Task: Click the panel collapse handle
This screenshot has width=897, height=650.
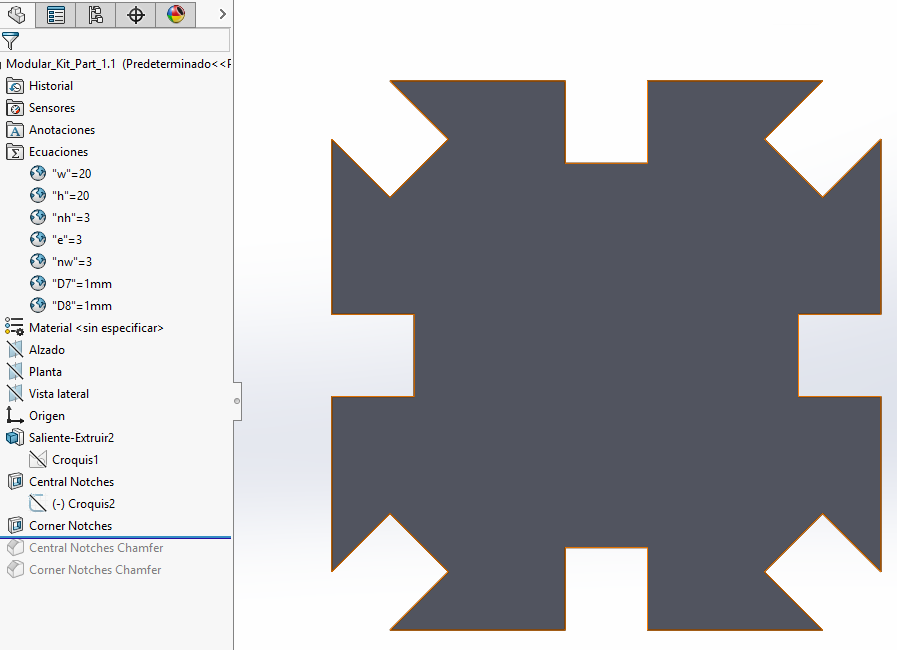Action: 237,401
